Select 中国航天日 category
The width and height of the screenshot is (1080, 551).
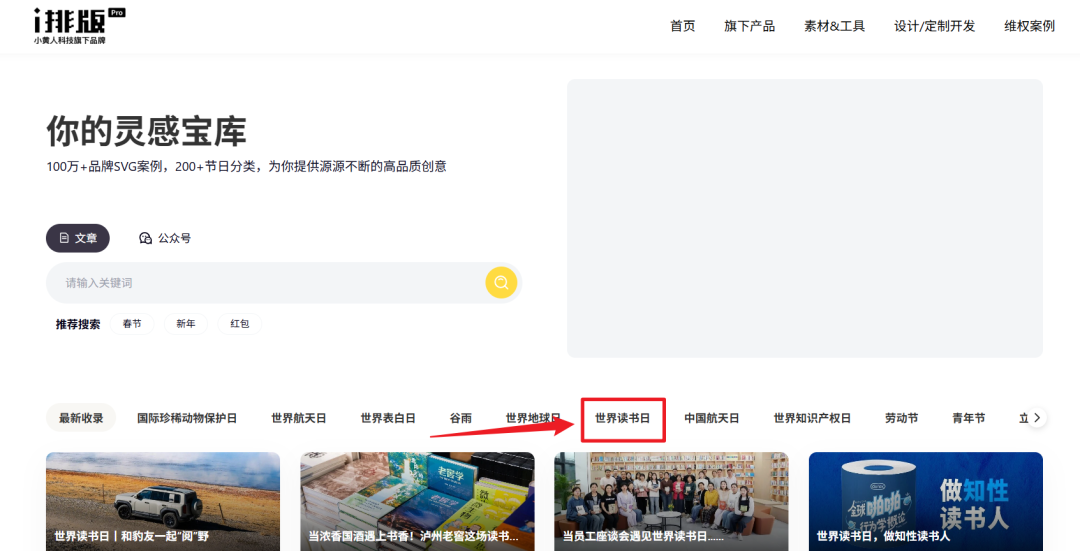pyautogui.click(x=712, y=418)
